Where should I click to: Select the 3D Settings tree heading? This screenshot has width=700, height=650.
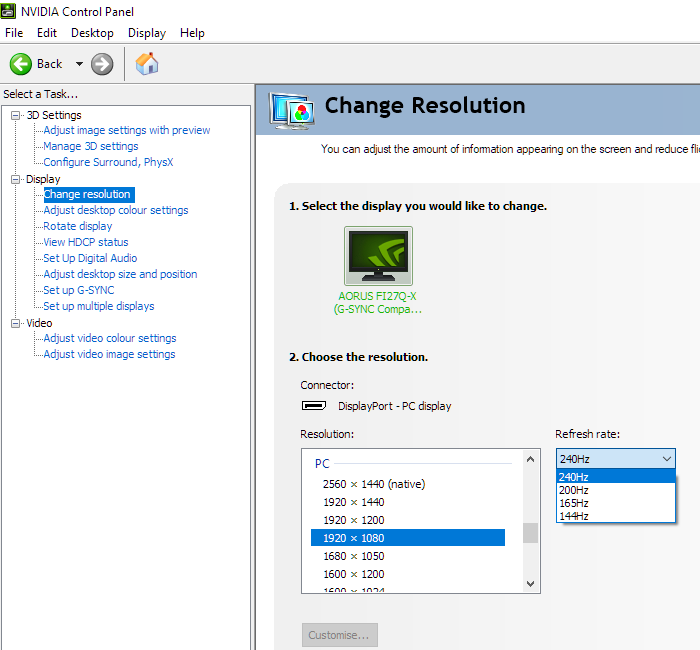point(54,115)
